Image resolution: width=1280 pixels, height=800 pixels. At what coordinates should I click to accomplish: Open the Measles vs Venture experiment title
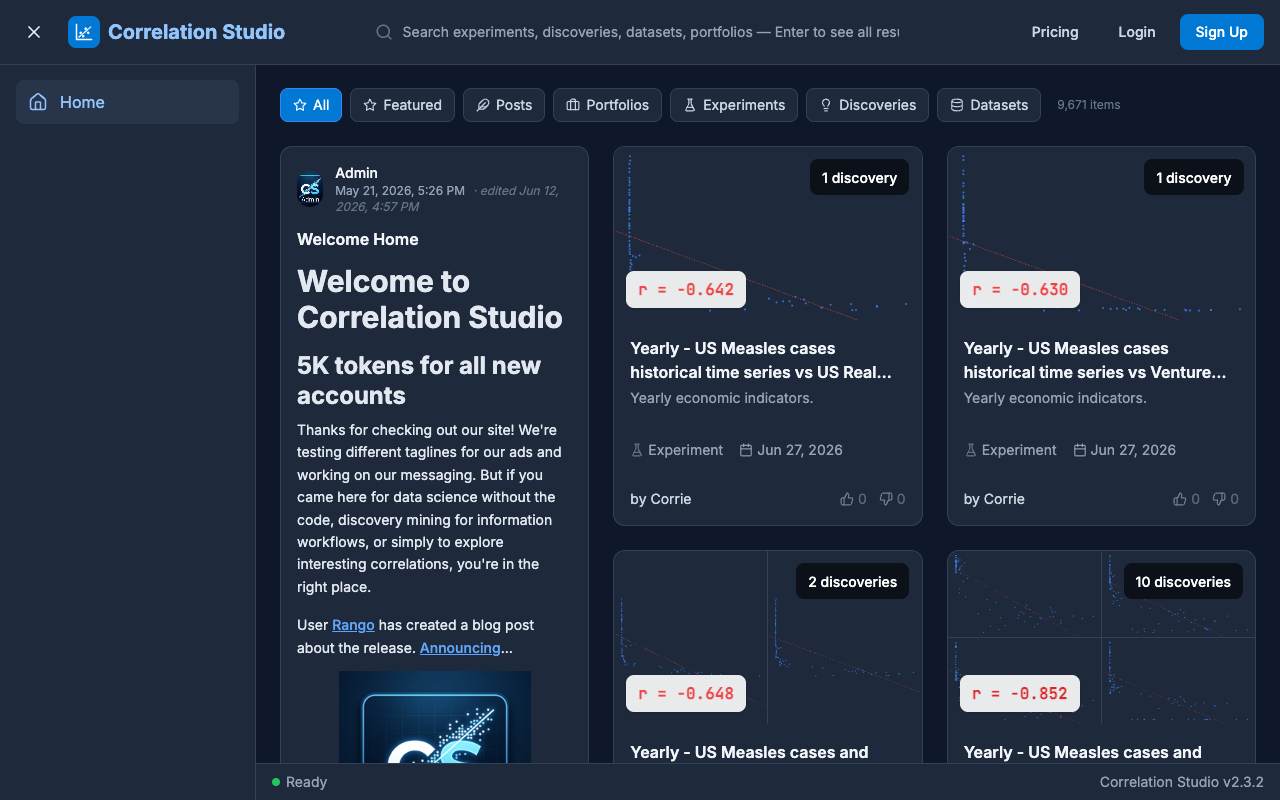[1095, 360]
